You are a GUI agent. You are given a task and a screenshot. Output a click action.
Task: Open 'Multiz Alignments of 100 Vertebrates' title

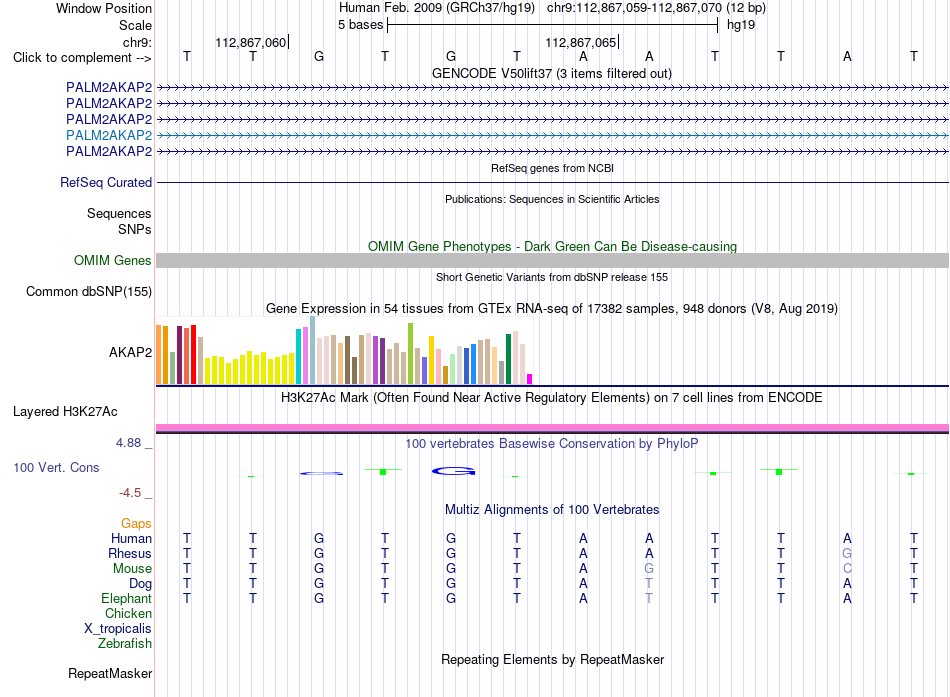(x=552, y=510)
